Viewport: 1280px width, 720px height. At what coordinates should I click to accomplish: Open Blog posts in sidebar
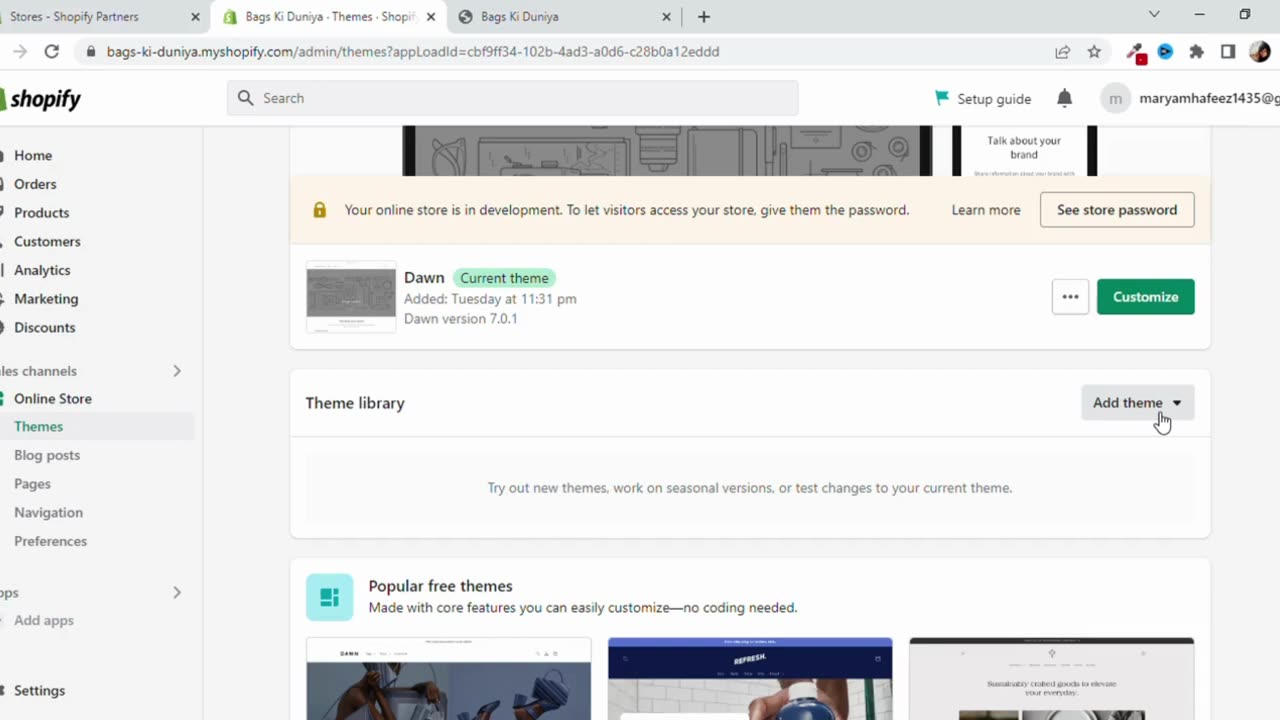[x=47, y=455]
